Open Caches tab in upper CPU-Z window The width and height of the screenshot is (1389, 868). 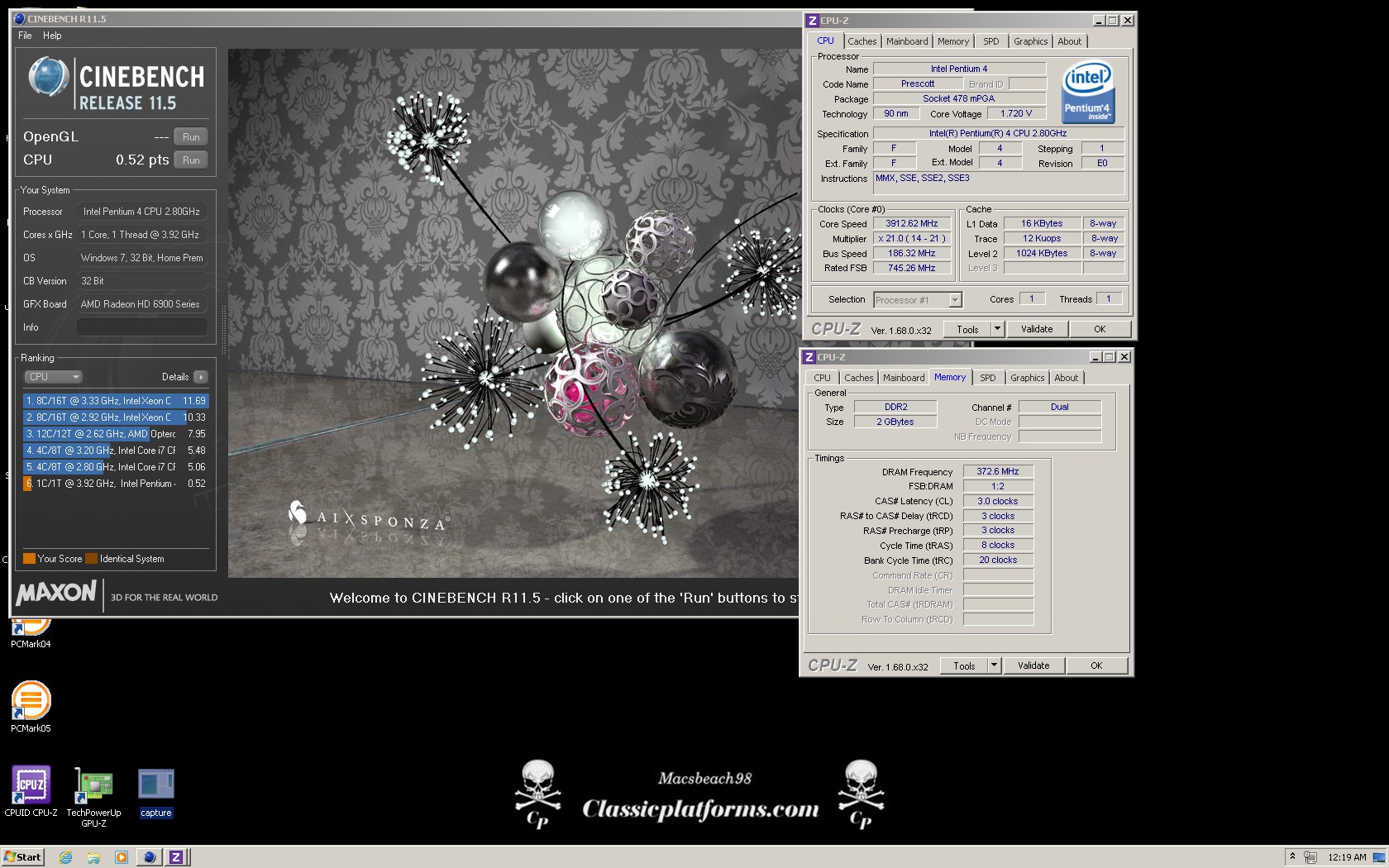click(x=862, y=41)
